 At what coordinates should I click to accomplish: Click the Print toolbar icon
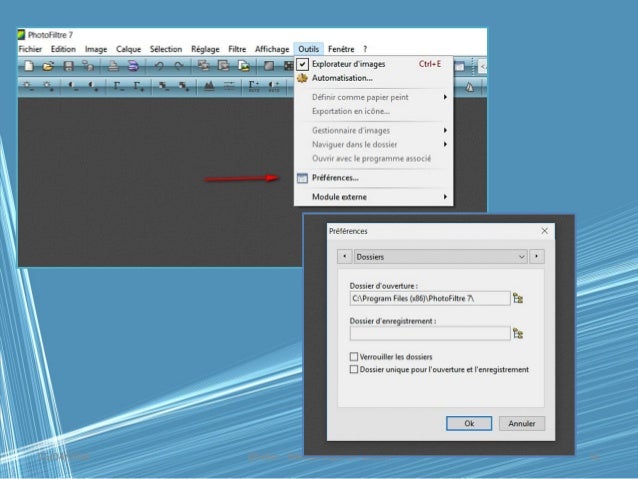[113, 66]
